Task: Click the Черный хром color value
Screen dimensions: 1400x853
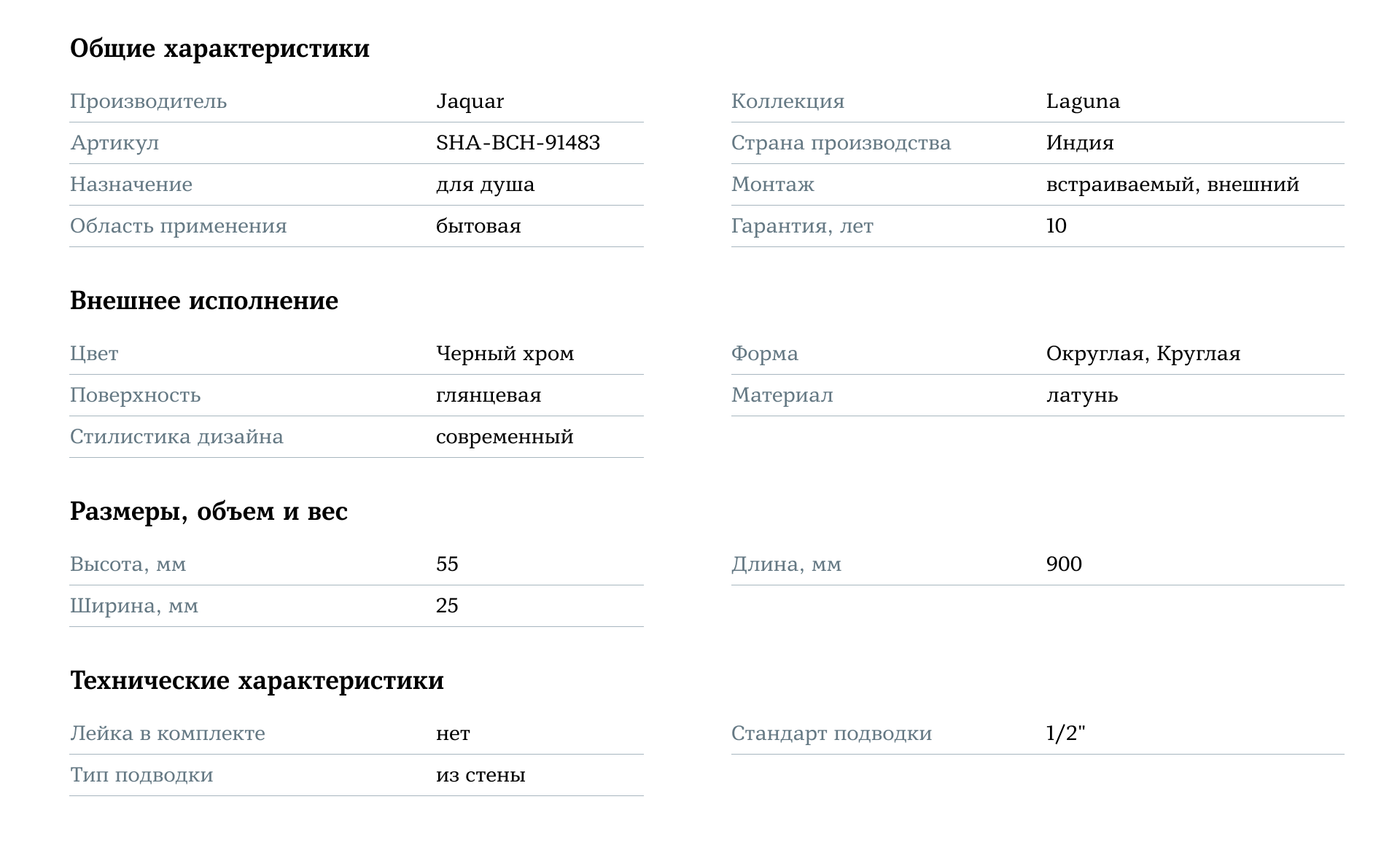Action: coord(505,354)
